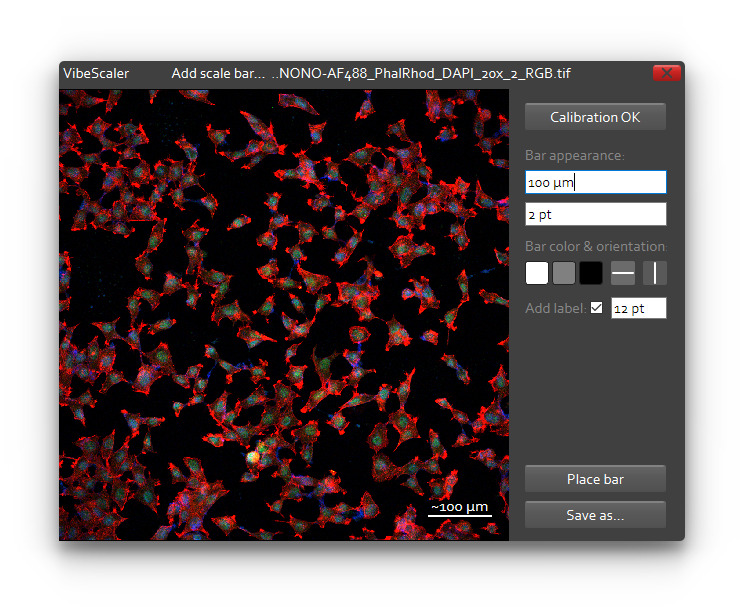Pick the black bar color swatch

(x=591, y=273)
